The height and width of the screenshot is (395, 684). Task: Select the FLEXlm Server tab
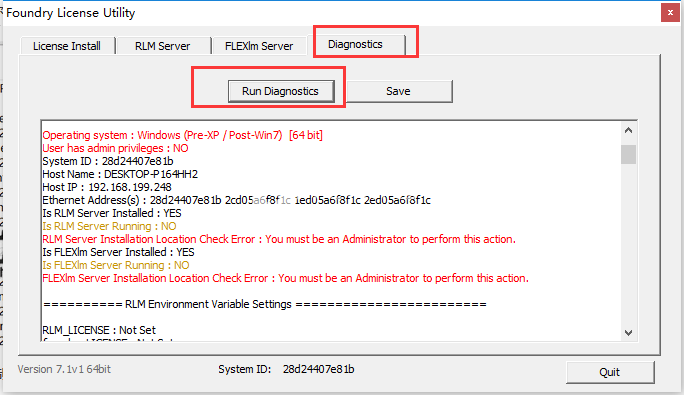click(x=259, y=46)
